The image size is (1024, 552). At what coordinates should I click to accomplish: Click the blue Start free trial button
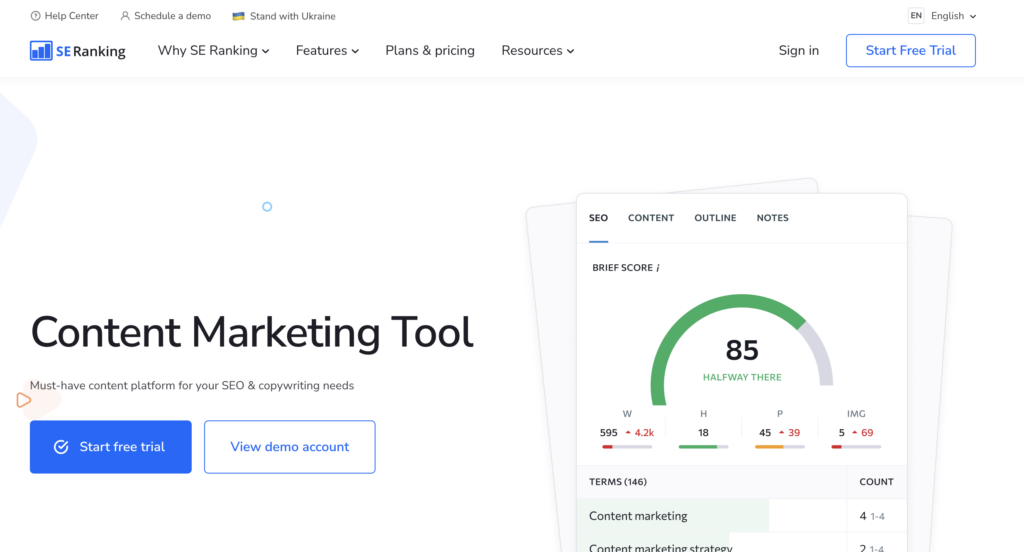(x=110, y=447)
